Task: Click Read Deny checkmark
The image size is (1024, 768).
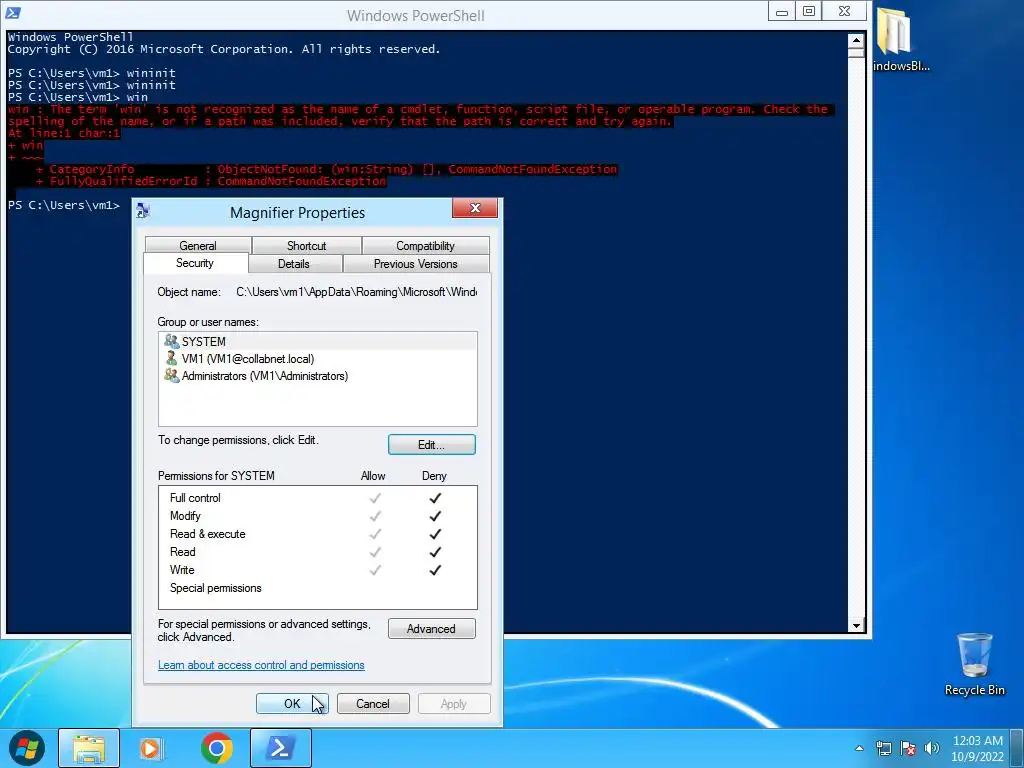Action: pyautogui.click(x=435, y=552)
